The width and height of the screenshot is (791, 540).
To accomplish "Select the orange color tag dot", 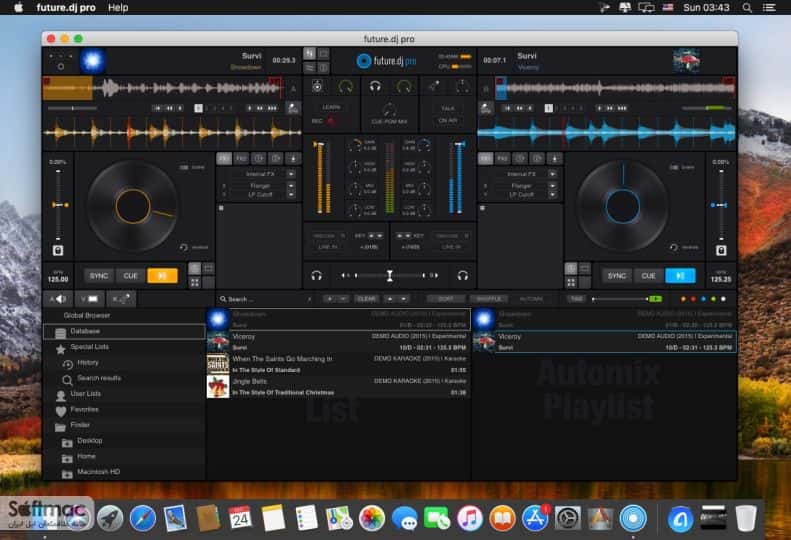I will click(x=683, y=299).
